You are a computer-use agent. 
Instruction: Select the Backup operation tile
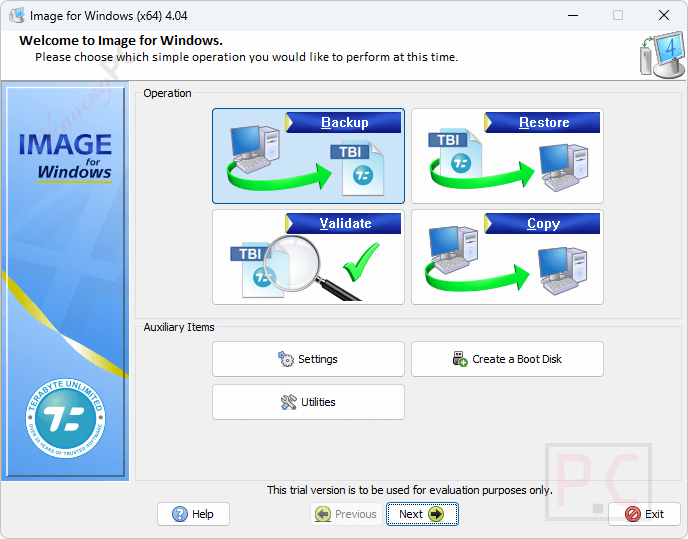pos(308,156)
